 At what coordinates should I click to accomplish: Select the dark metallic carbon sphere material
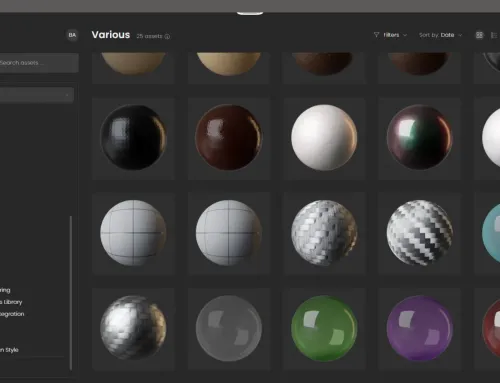133,328
